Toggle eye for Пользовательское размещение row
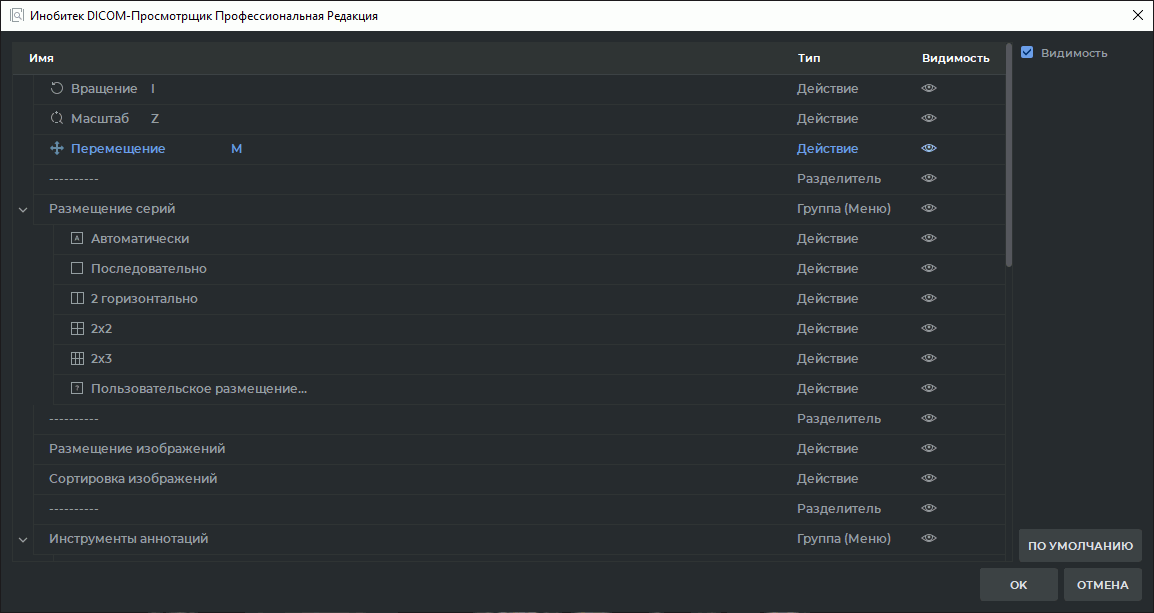The image size is (1154, 613). coord(929,389)
